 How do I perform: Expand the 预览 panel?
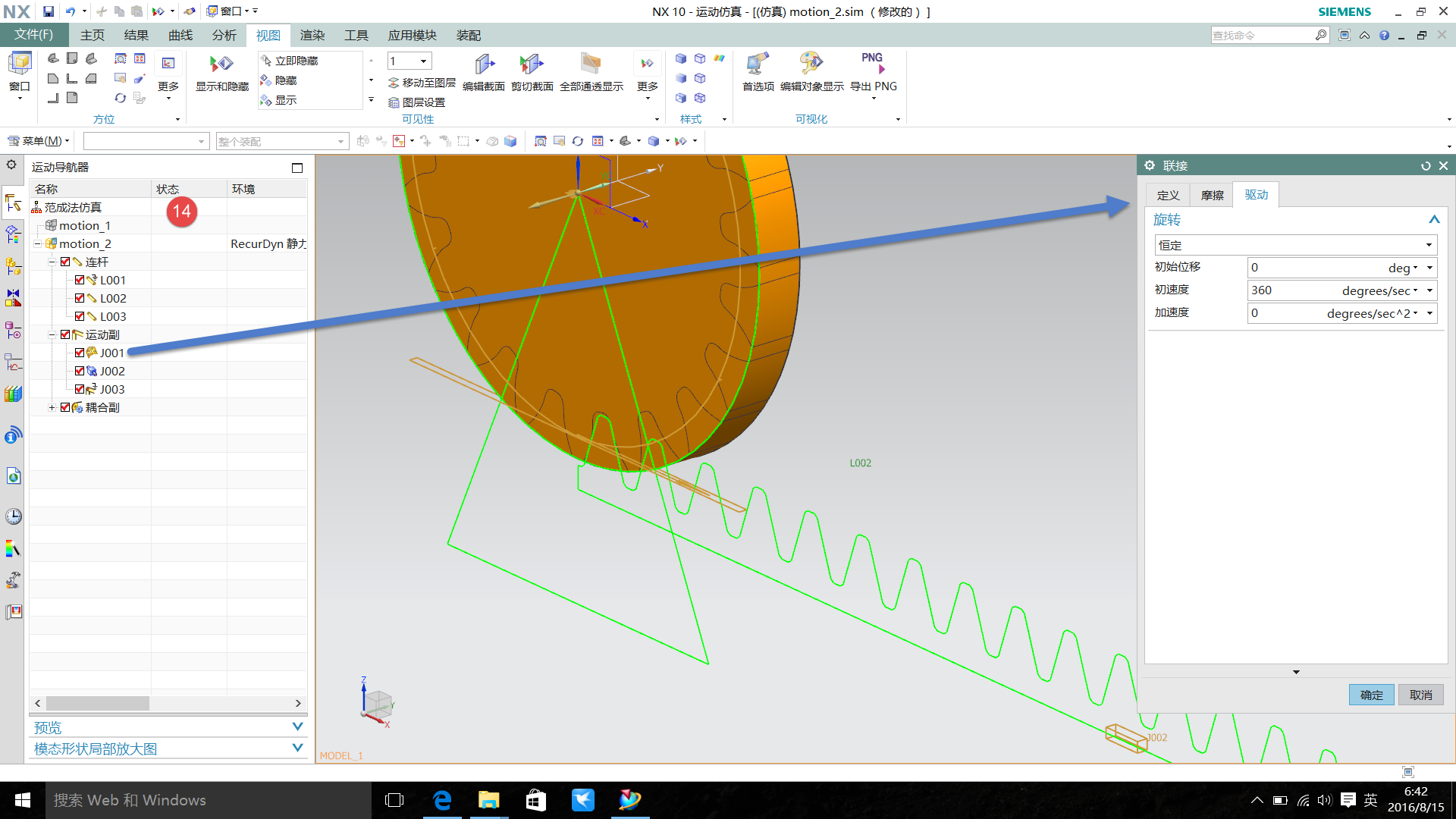pos(297,726)
